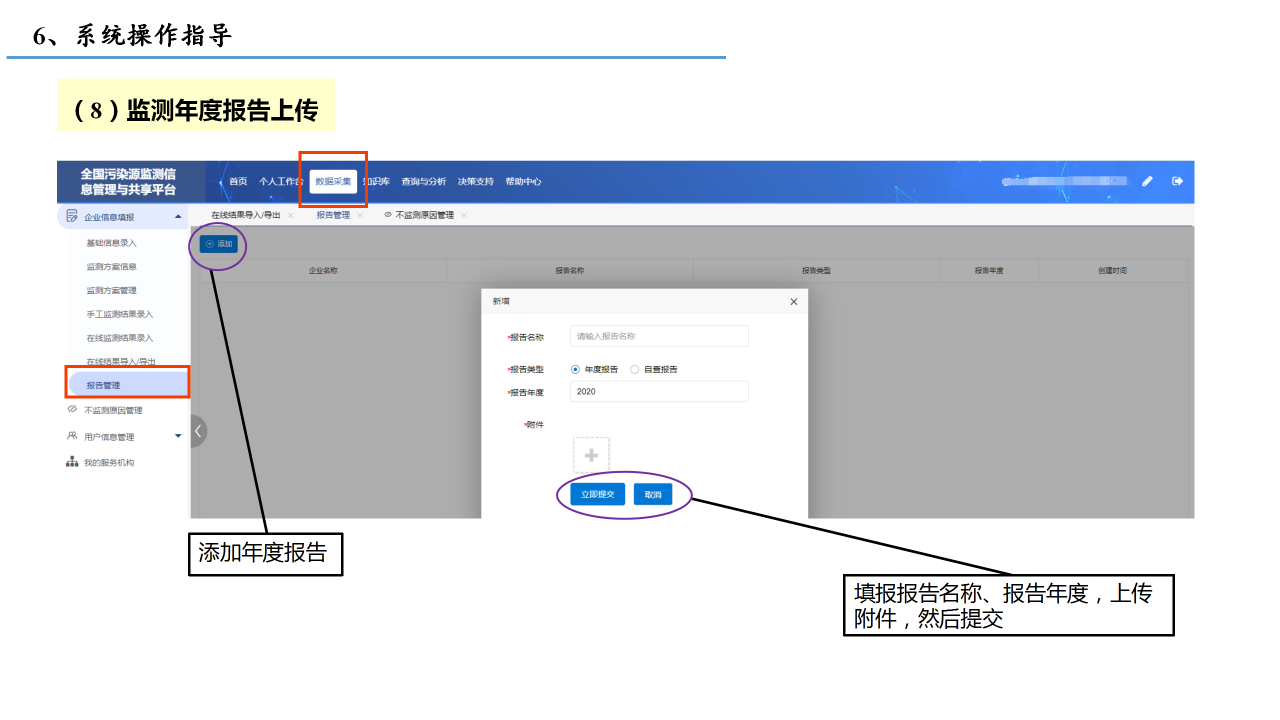This screenshot has height=720, width=1280.
Task: Select the 年度报告 radio button
Action: [x=575, y=369]
